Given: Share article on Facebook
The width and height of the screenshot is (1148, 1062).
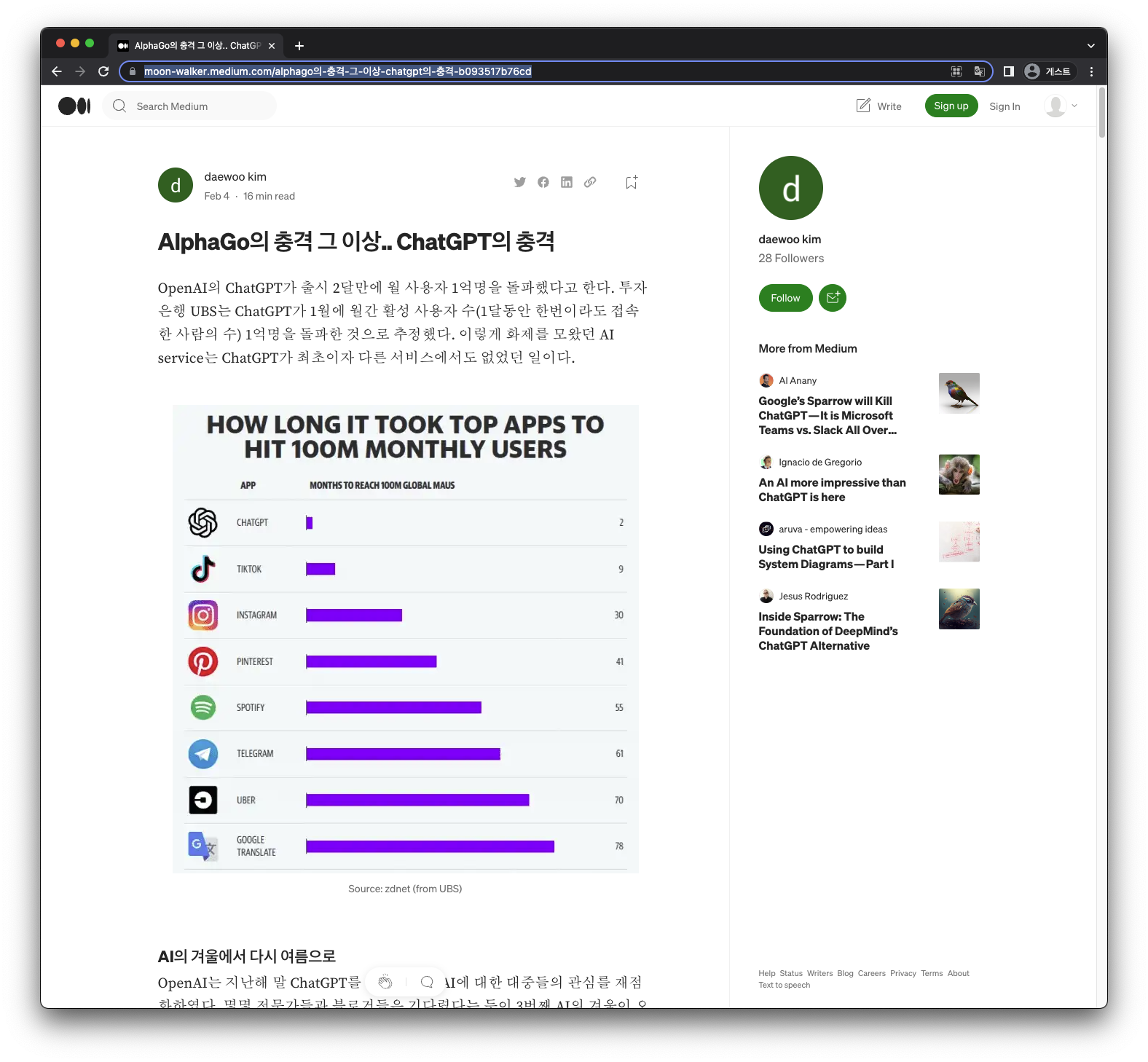Looking at the screenshot, I should (543, 182).
